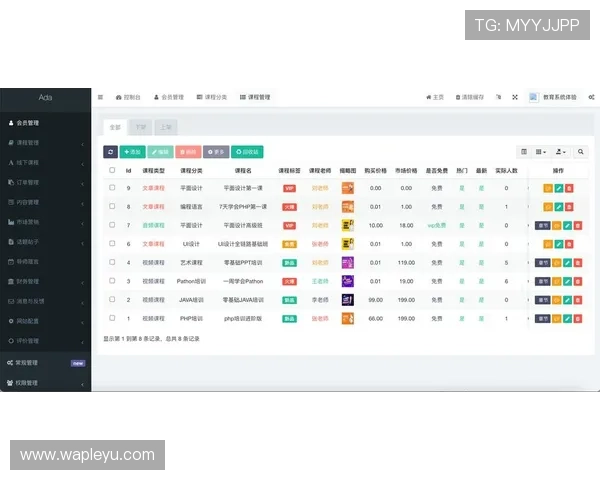600x480 pixels.
Task: Click the red delete icon in row Id 1
Action: [x=578, y=318]
